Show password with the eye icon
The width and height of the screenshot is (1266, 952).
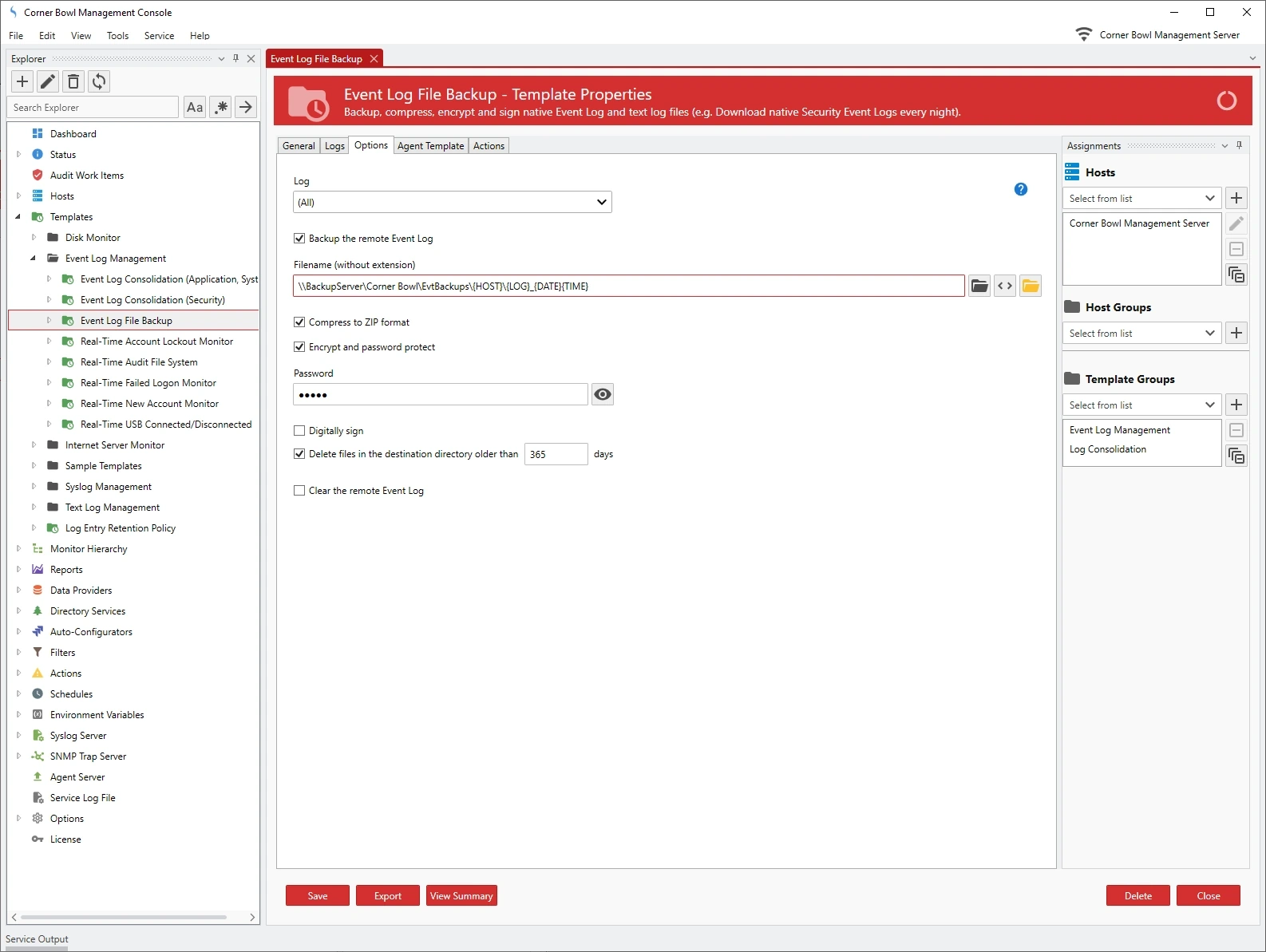[603, 394]
